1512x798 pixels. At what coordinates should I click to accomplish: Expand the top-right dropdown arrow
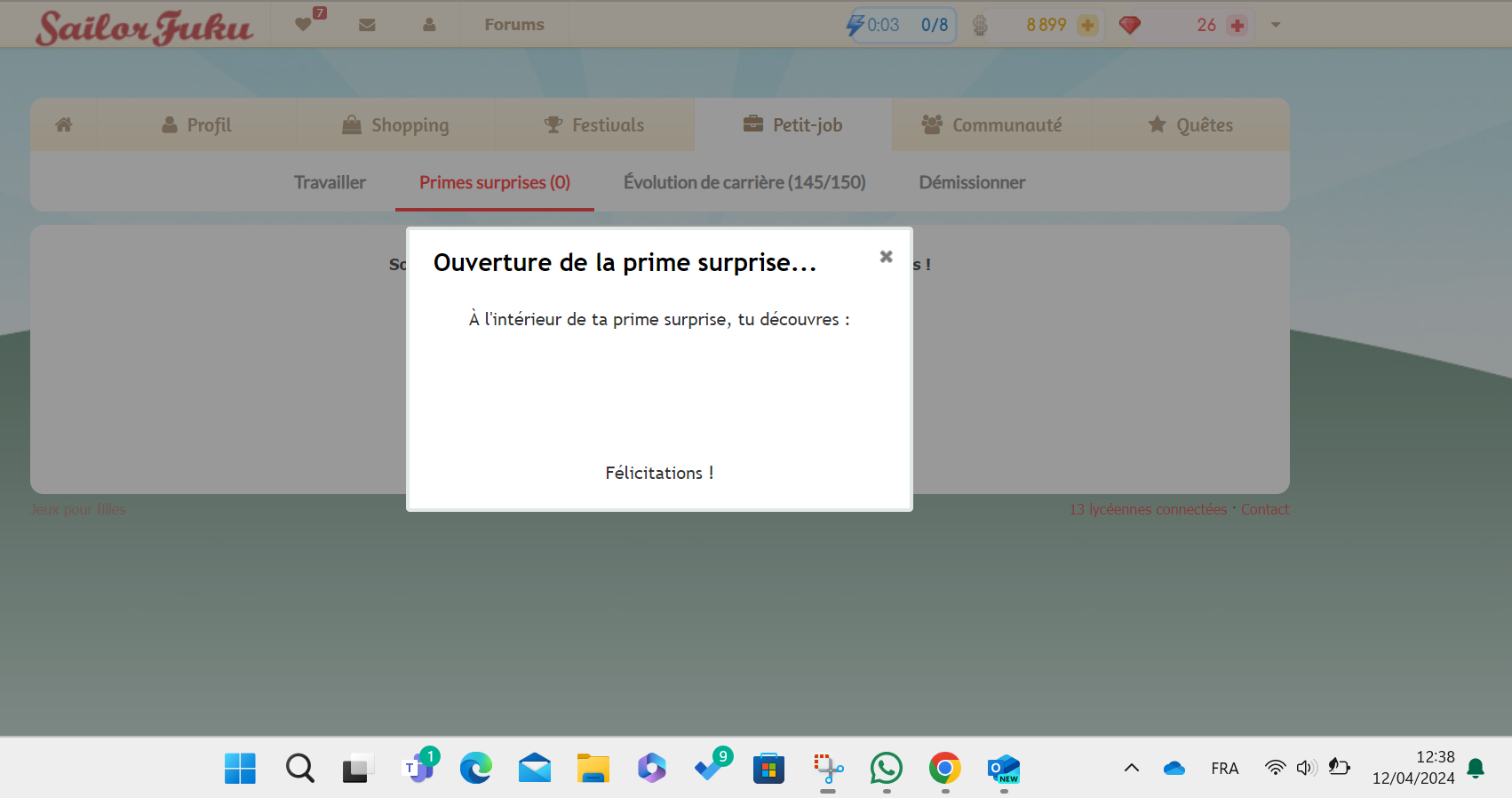[x=1276, y=25]
